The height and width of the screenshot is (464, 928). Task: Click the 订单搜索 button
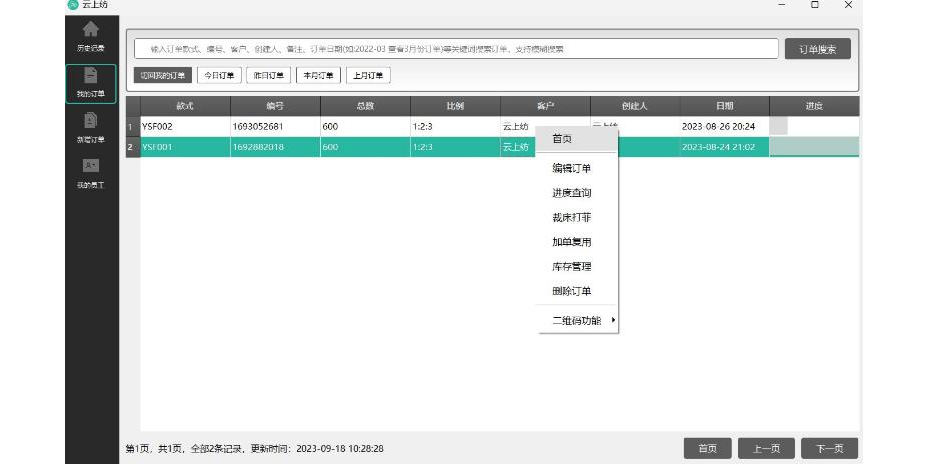tap(817, 49)
